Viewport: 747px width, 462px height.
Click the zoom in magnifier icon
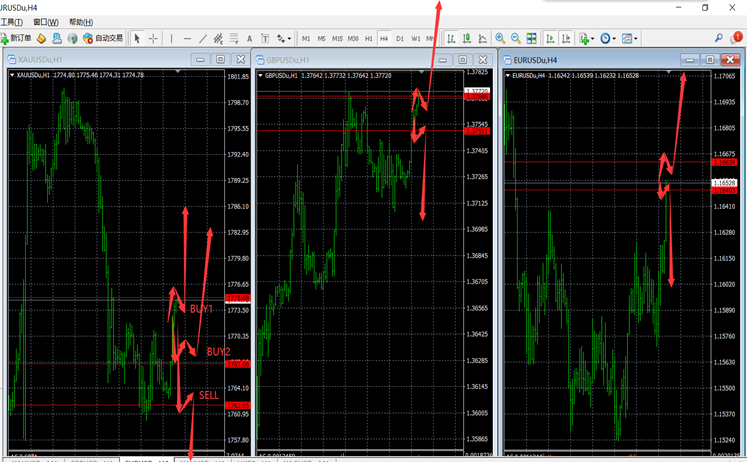point(500,38)
